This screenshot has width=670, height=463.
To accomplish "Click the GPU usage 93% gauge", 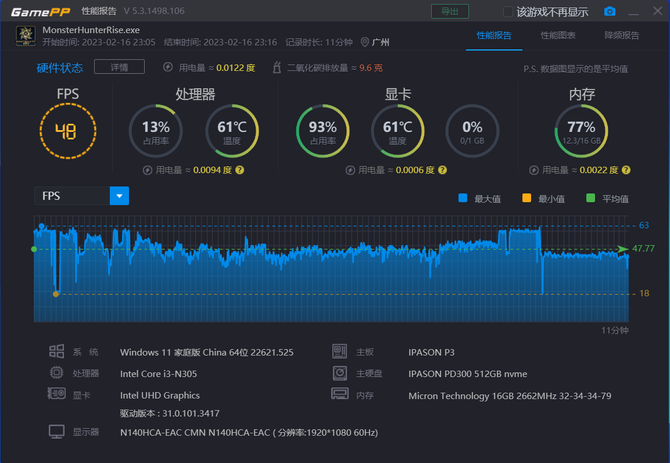I will [x=323, y=131].
